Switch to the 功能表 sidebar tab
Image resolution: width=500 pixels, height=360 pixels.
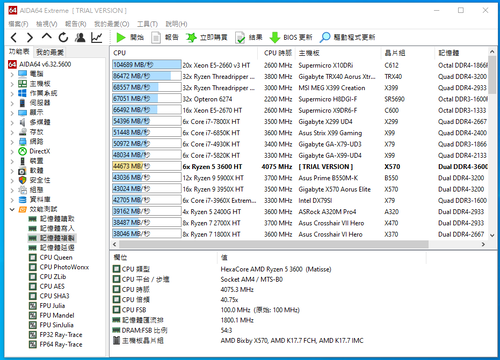[x=19, y=52]
